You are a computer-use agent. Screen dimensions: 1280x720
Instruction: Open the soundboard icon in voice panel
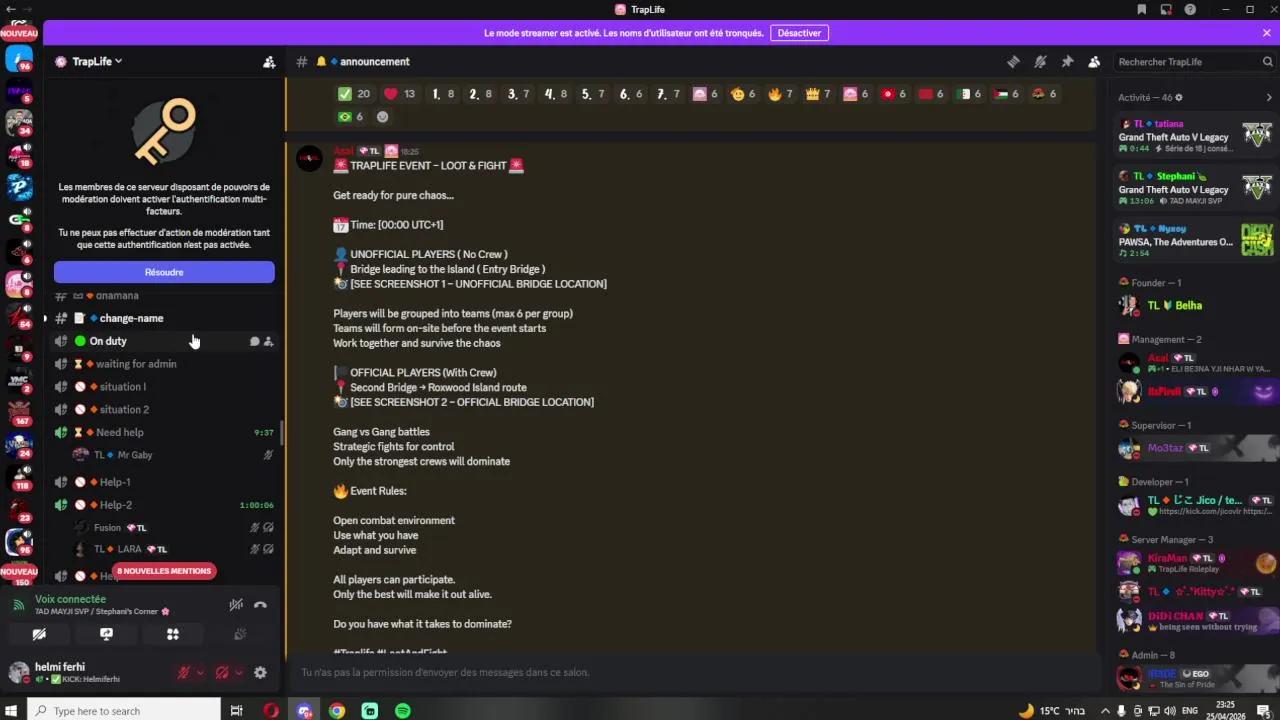[x=240, y=634]
